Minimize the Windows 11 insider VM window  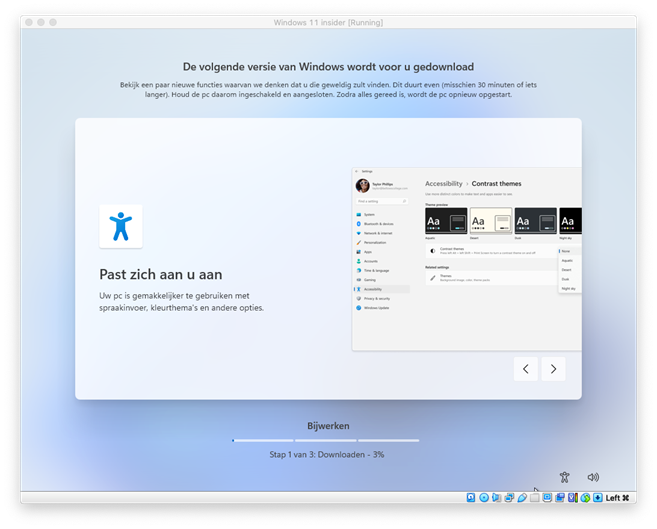(41, 22)
